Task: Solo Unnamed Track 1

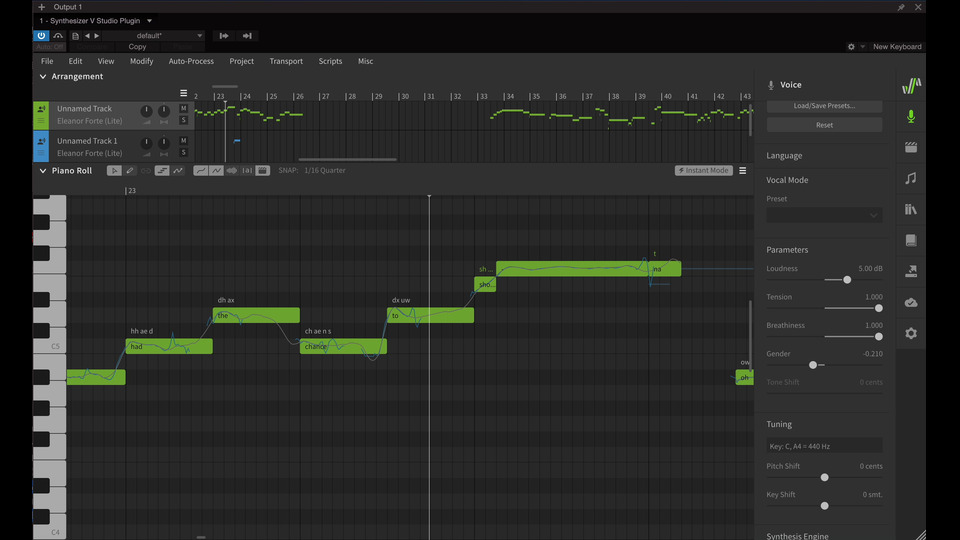Action: pyautogui.click(x=183, y=152)
